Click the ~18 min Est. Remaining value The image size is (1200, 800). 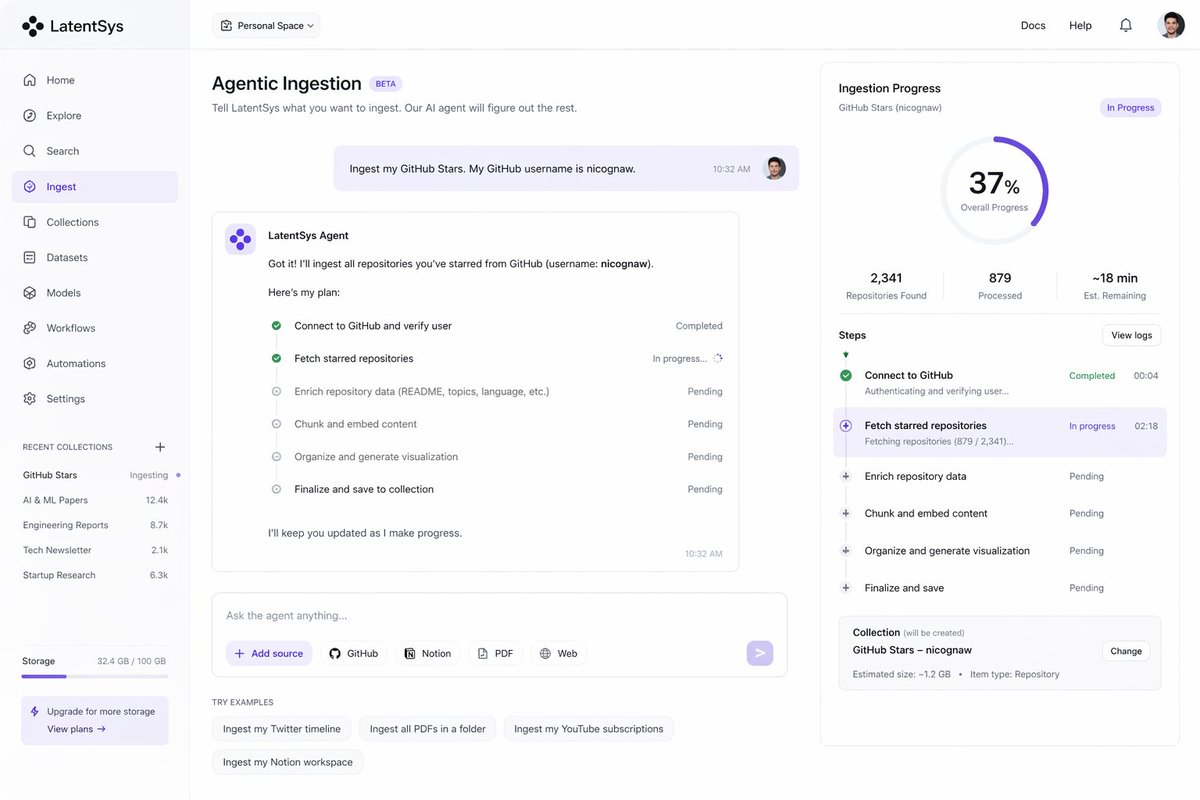tap(1114, 278)
